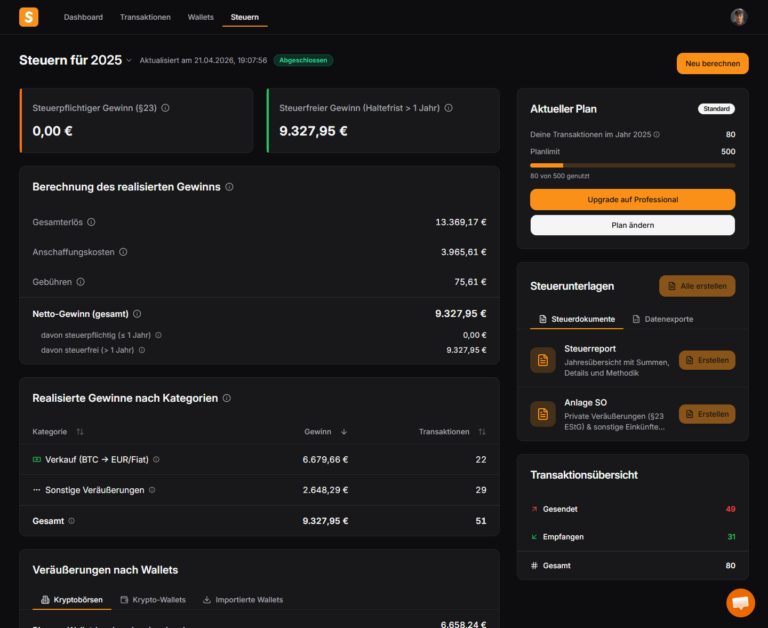Click the plan usage progress bar
Viewport: 768px width, 628px height.
pos(633,166)
